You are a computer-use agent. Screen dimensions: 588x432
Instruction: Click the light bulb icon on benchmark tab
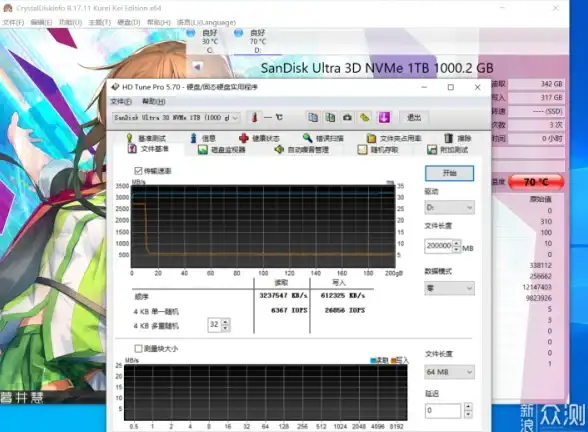click(130, 138)
